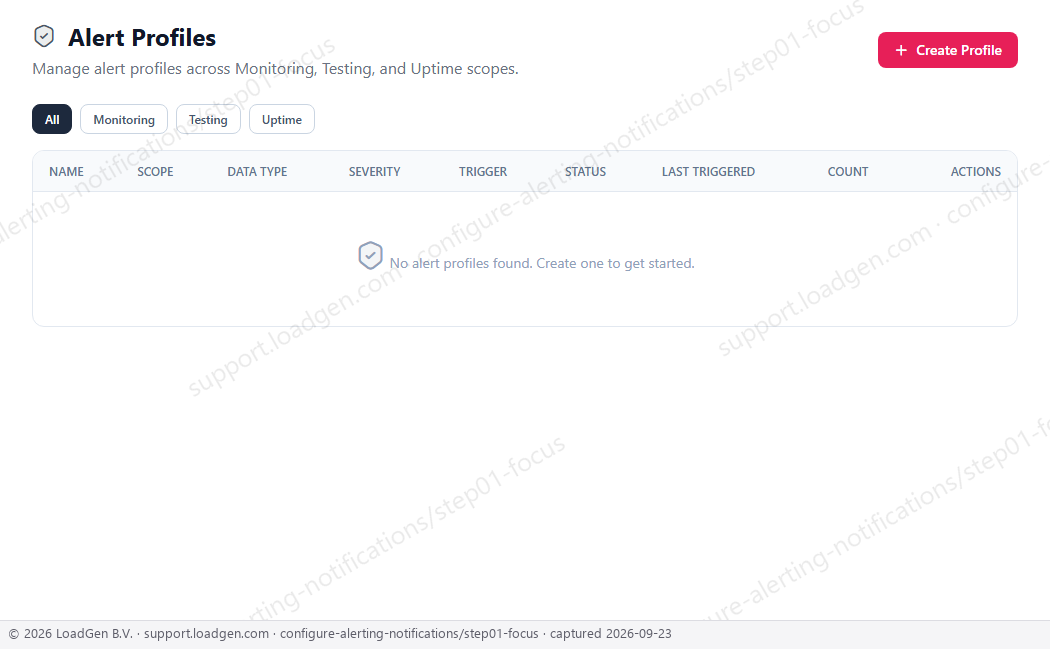
Task: Click the footer copyright line
Action: tap(340, 634)
